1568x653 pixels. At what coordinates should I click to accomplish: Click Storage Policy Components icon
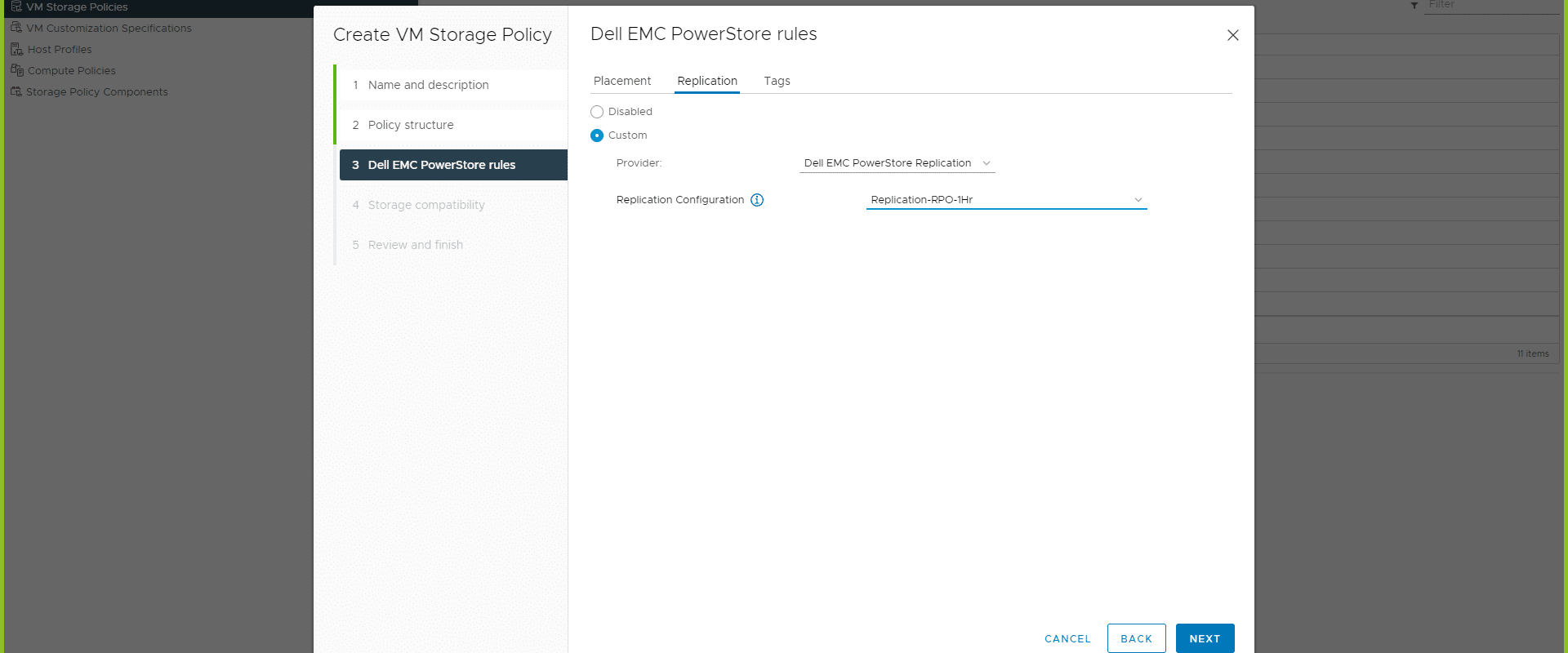point(16,91)
